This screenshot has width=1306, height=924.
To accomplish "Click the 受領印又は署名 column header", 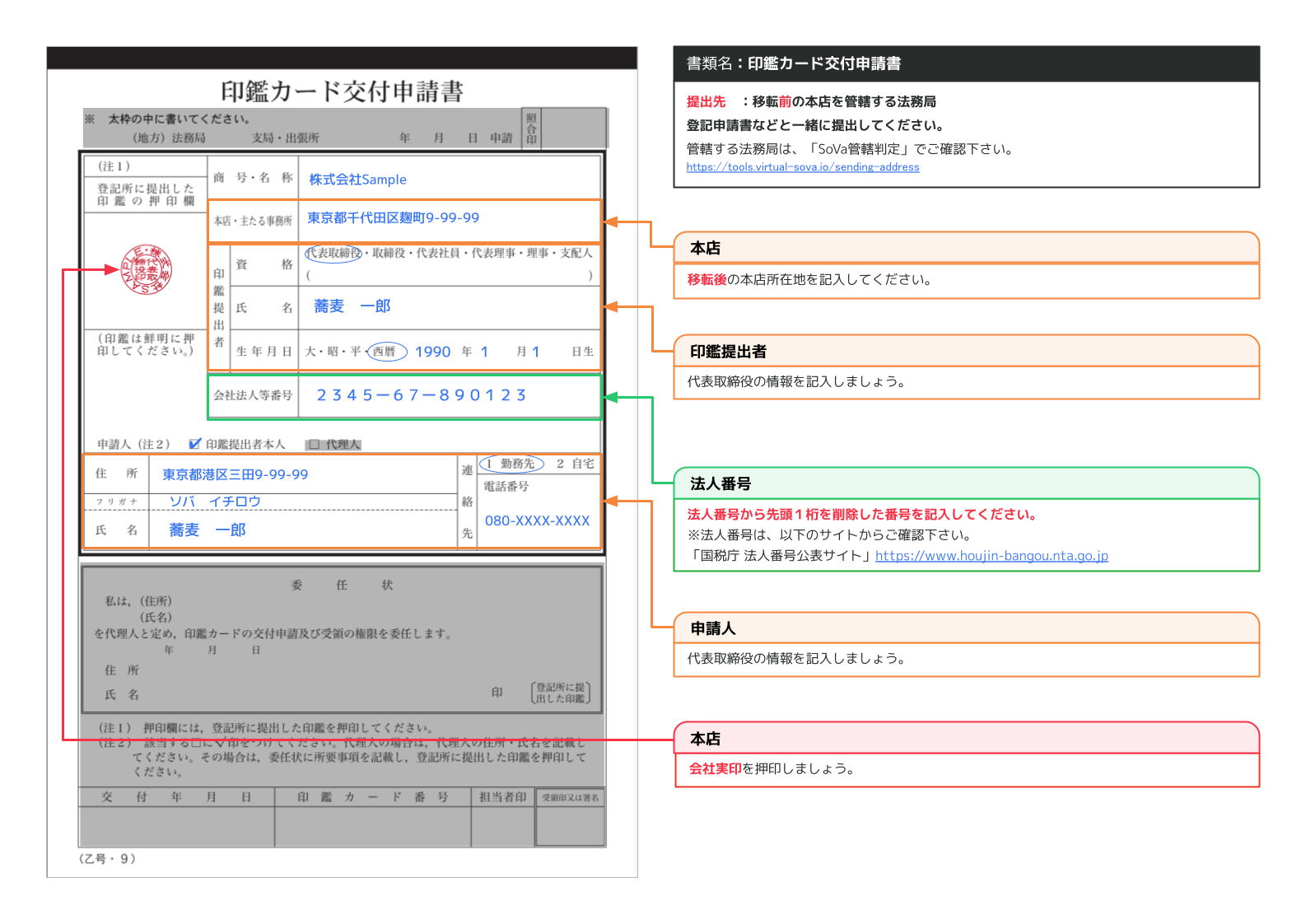I will click(x=570, y=798).
